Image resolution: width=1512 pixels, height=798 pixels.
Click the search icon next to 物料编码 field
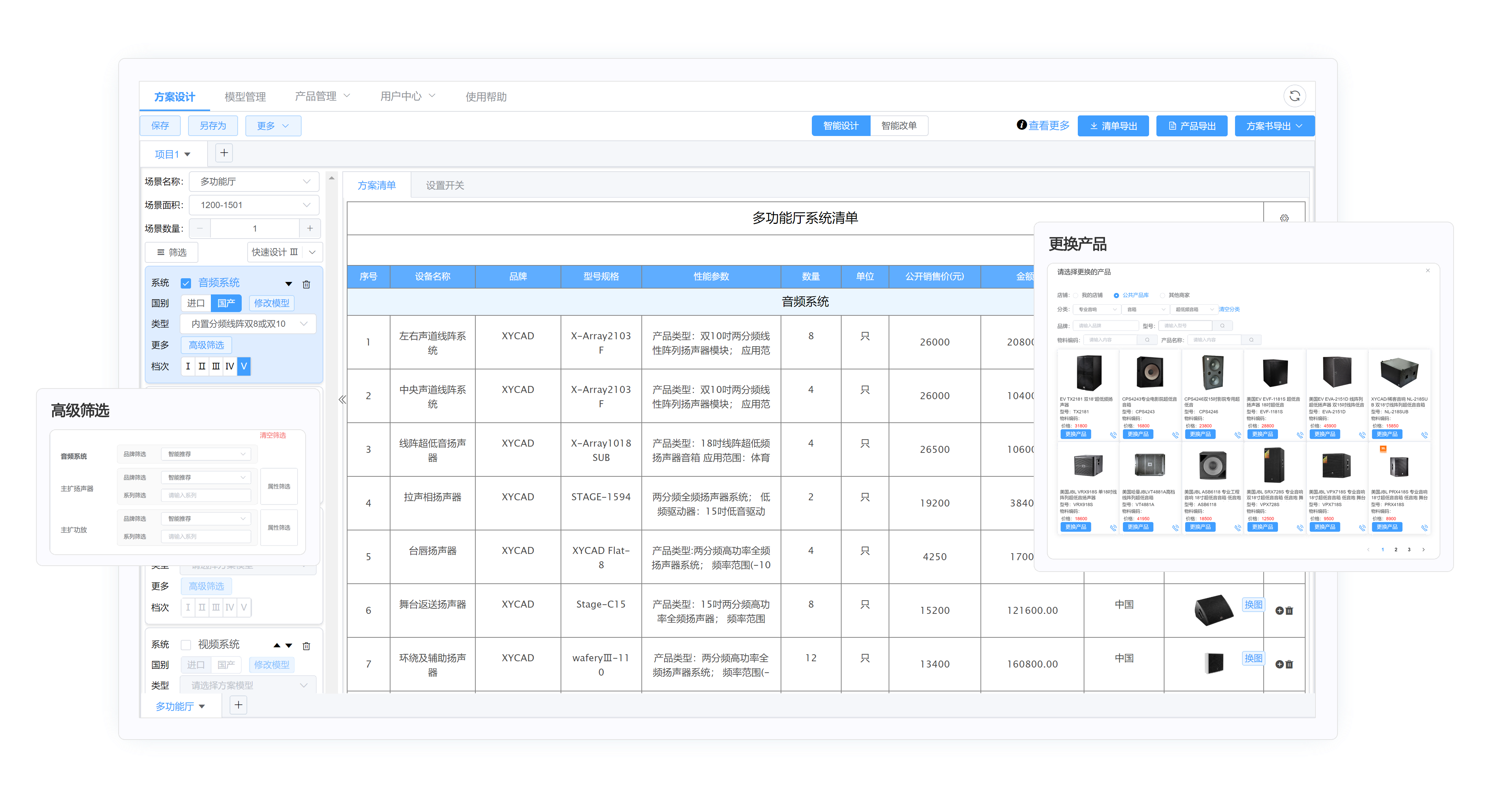(1147, 339)
